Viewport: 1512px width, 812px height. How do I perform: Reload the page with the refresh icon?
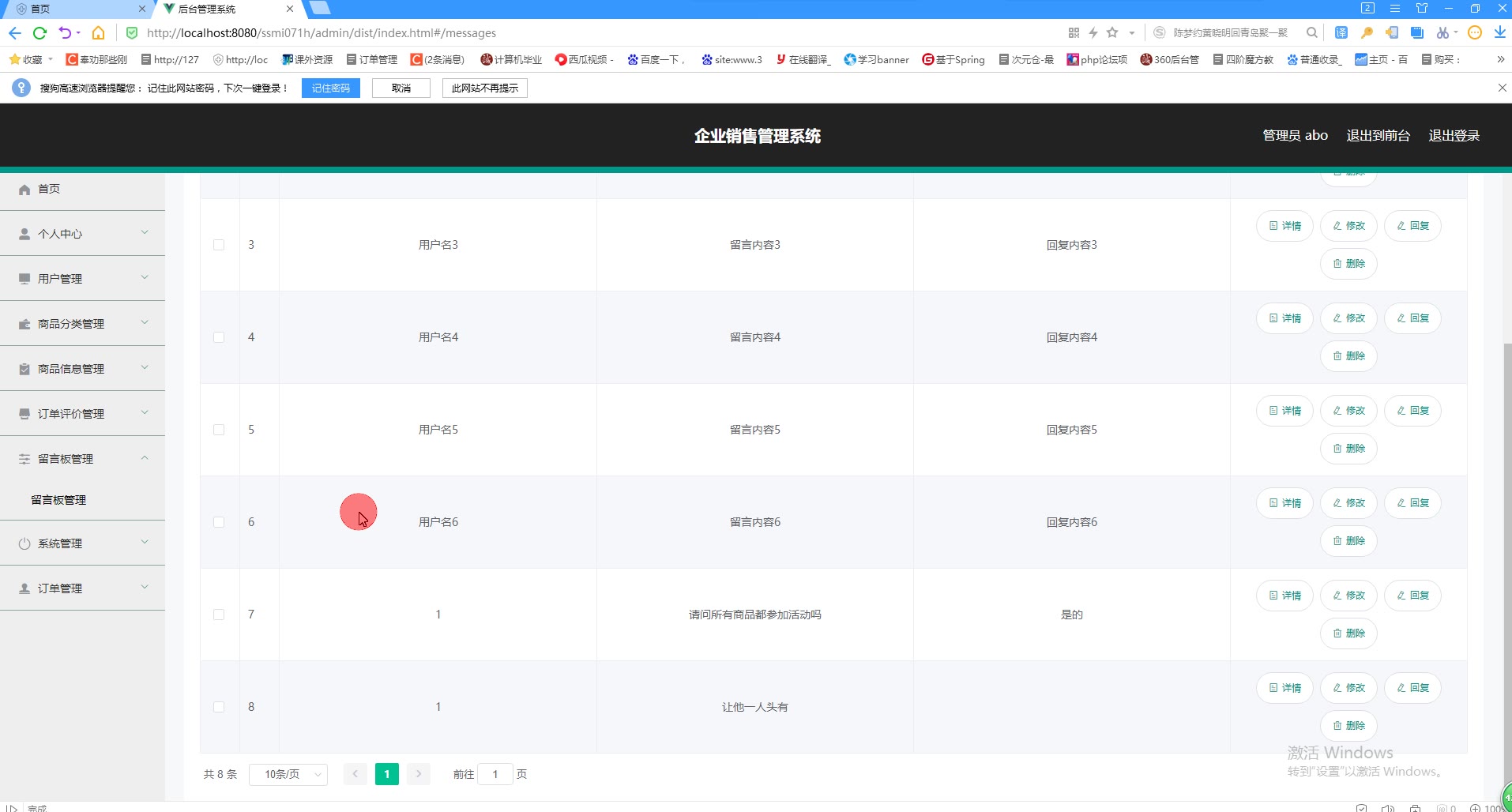coord(39,32)
